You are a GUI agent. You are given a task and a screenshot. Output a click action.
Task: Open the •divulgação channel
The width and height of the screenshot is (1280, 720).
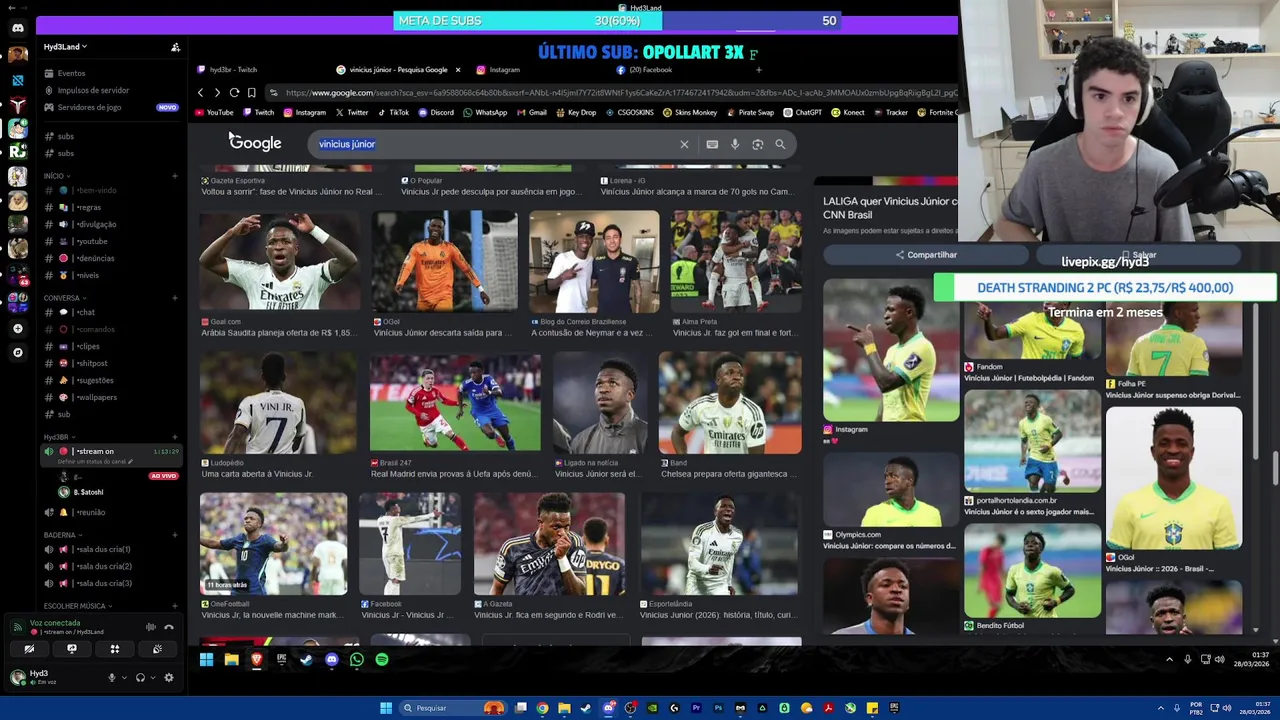pos(95,224)
